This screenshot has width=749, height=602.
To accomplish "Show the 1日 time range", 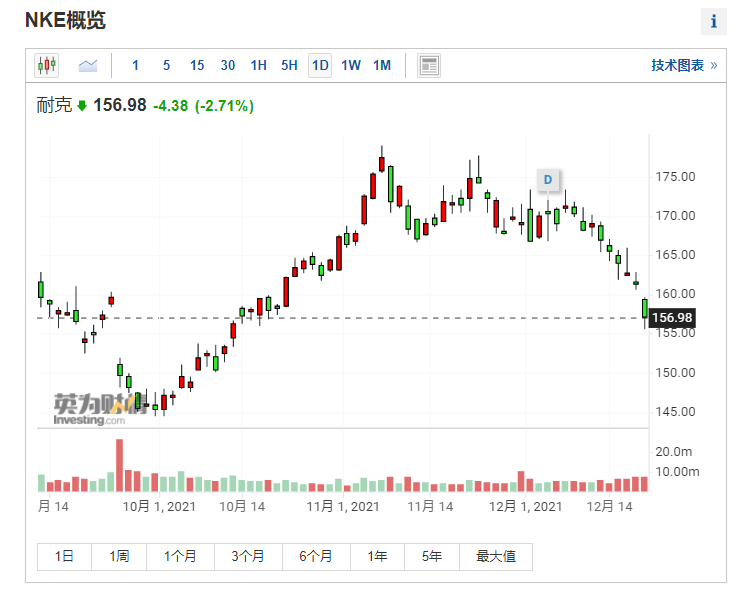I will point(64,557).
